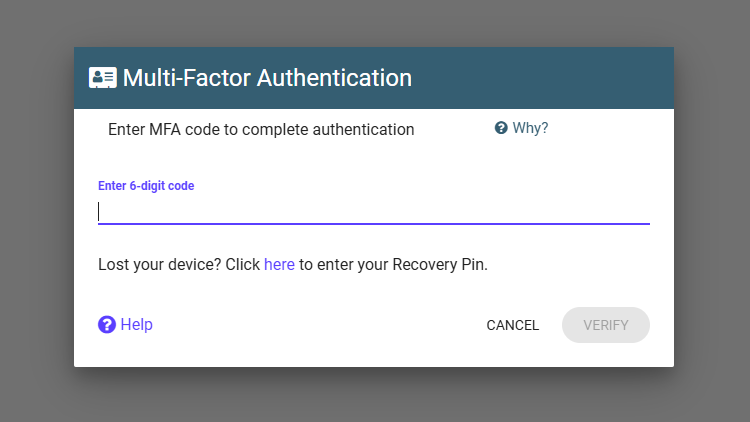Click the "Enter 6-digit code" field label
This screenshot has height=422, width=750.
click(146, 186)
